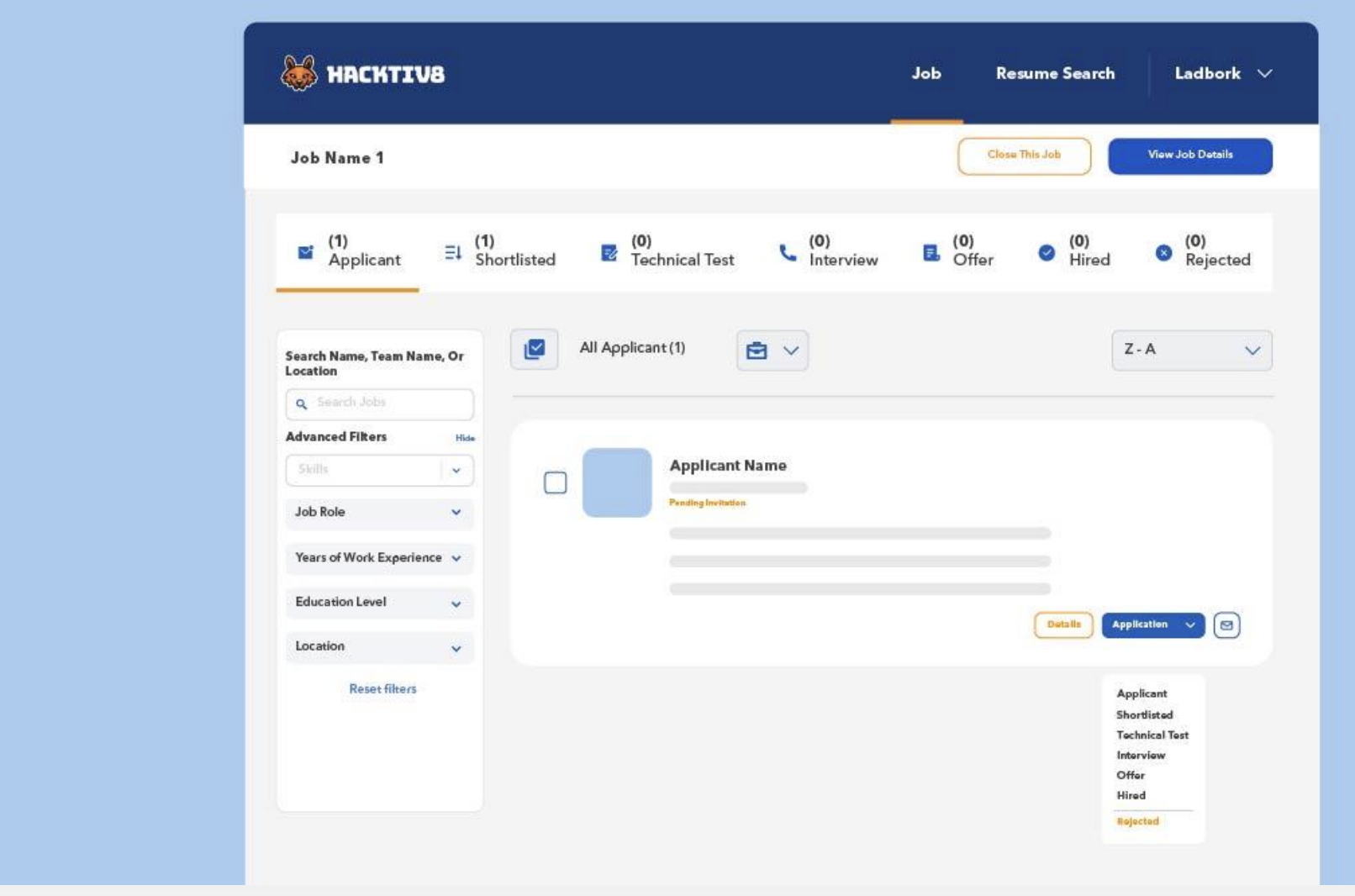The height and width of the screenshot is (896, 1355).
Task: Click the Technical Test checklist icon
Action: (x=609, y=252)
